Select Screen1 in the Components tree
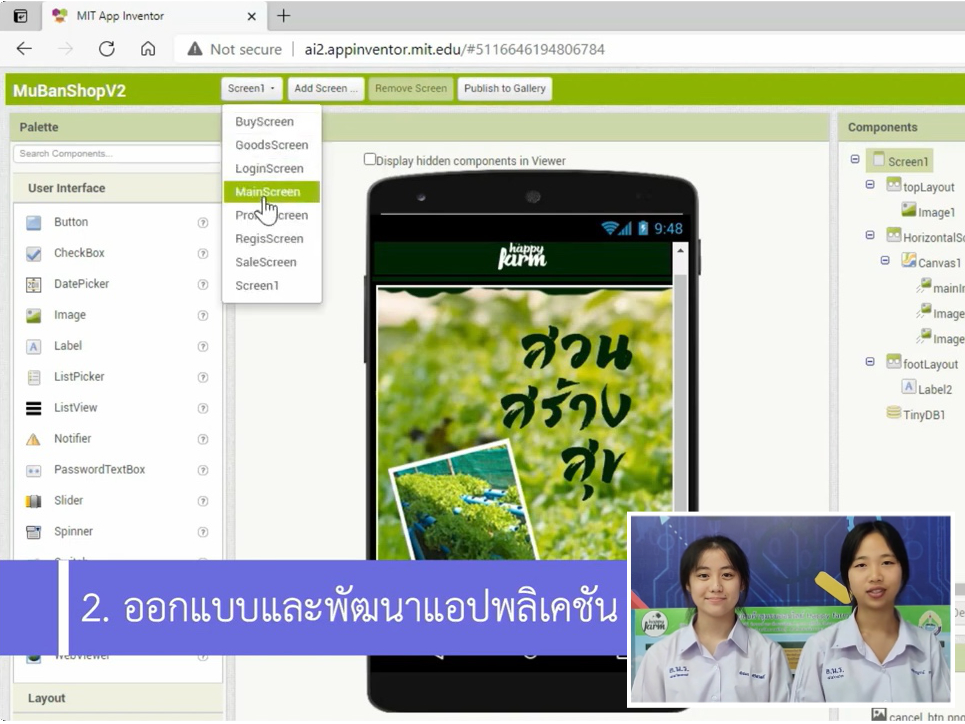 [908, 162]
